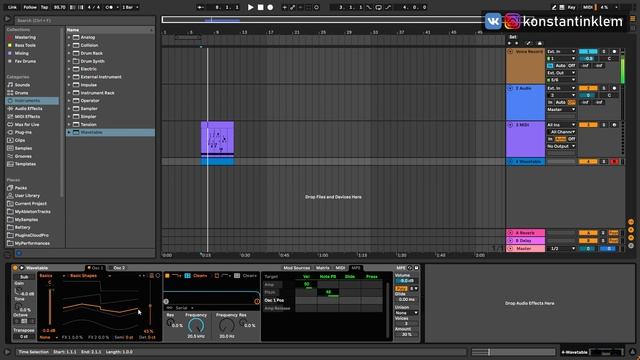
Task: Open 3 MIDI All Ins input dropdown
Action: tap(561, 125)
